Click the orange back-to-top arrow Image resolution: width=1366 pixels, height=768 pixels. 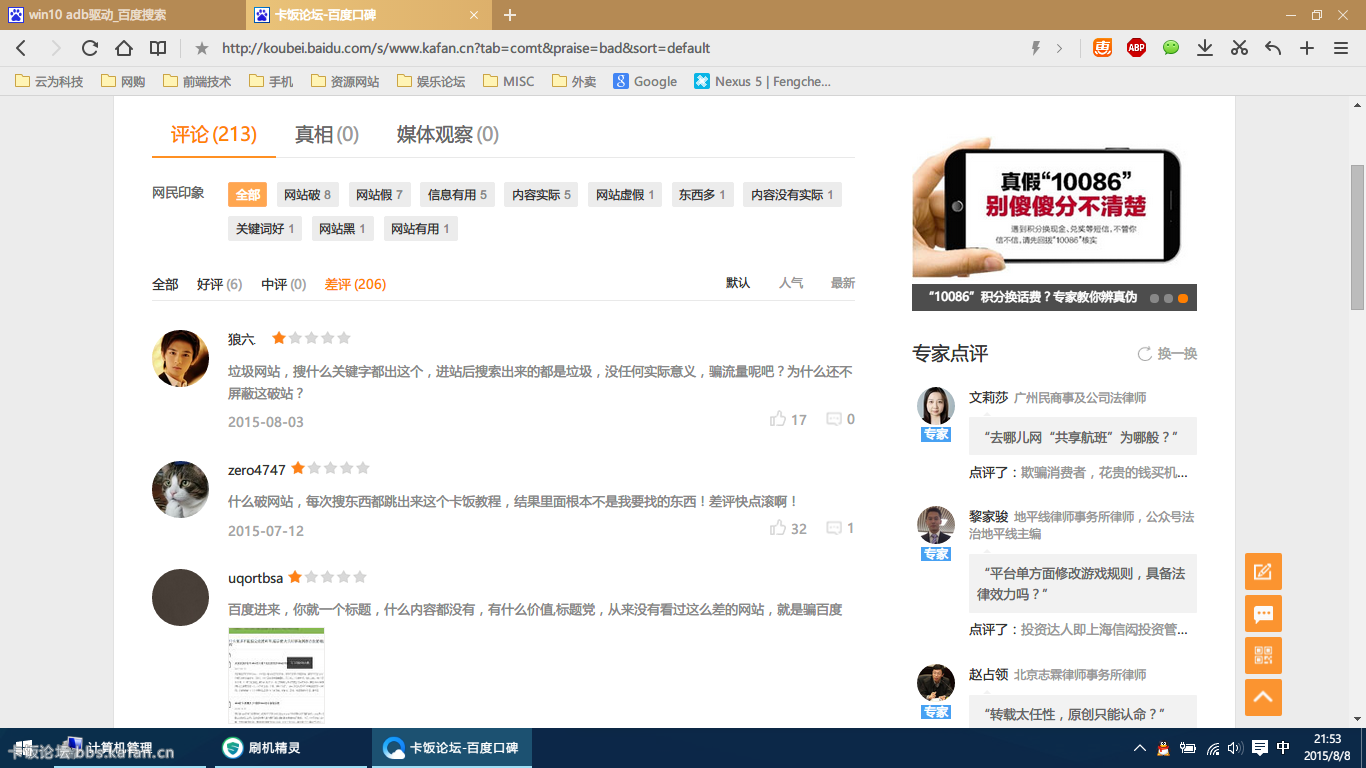tap(1263, 698)
